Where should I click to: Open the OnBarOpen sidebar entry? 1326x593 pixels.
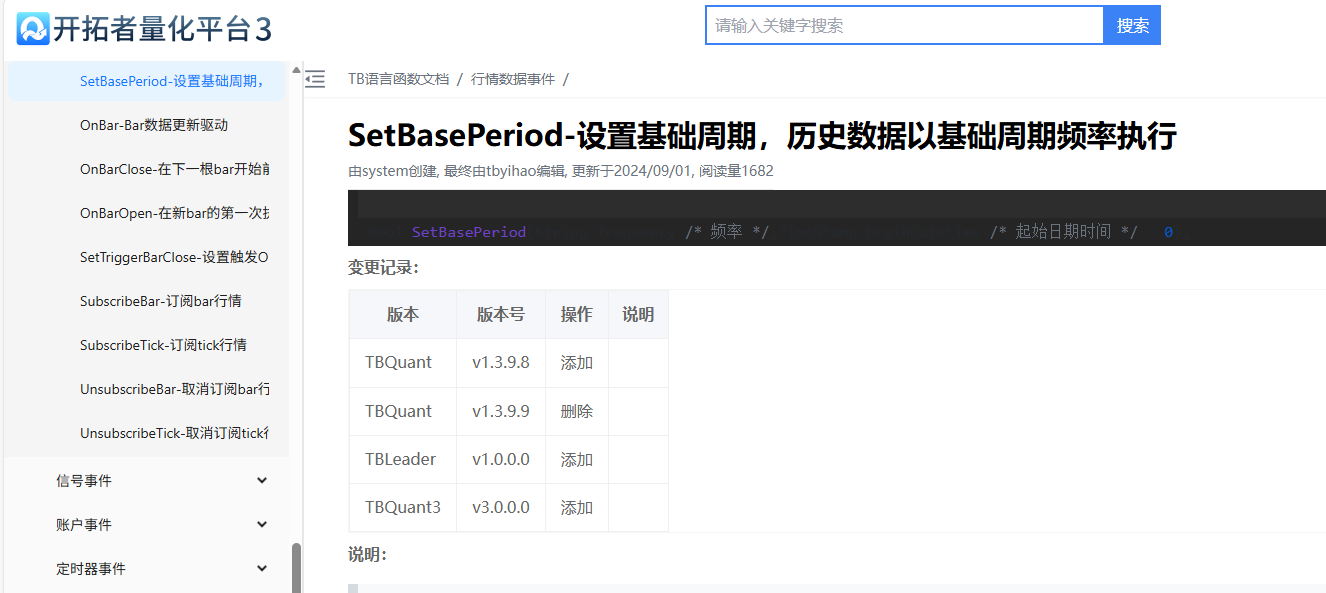[x=174, y=213]
